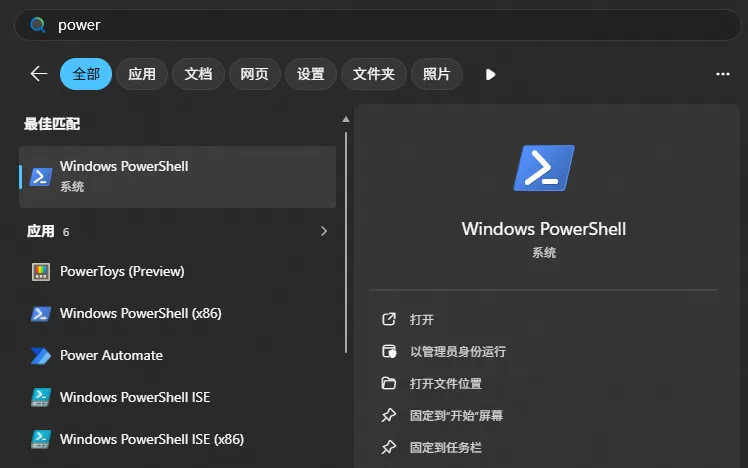Open the three-dot options menu
The width and height of the screenshot is (748, 468).
(x=723, y=74)
